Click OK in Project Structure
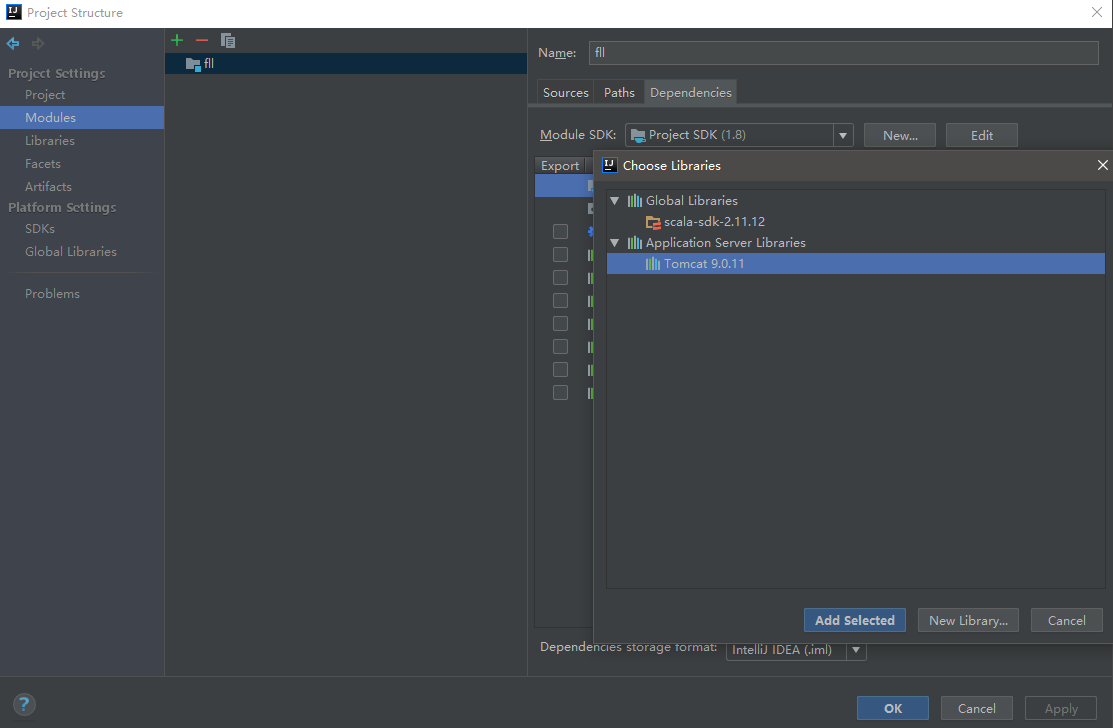This screenshot has height=728, width=1113. click(893, 708)
